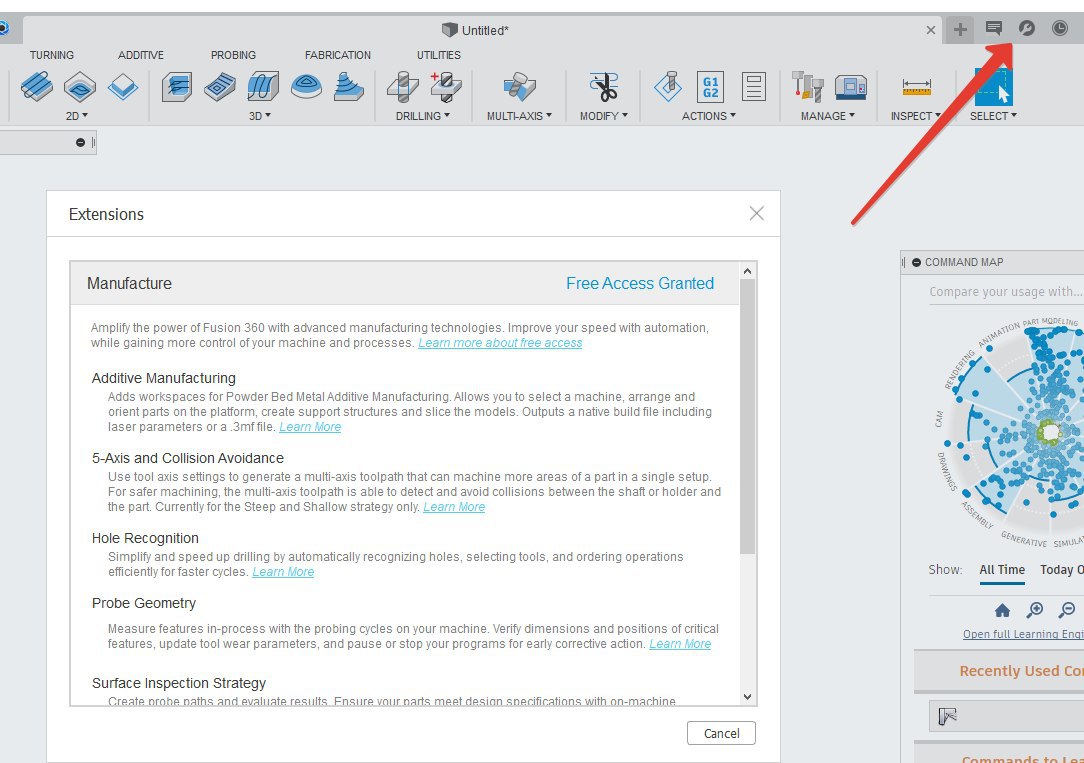1084x763 pixels.
Task: Collapse the browser panel toggle
Action: pos(80,142)
